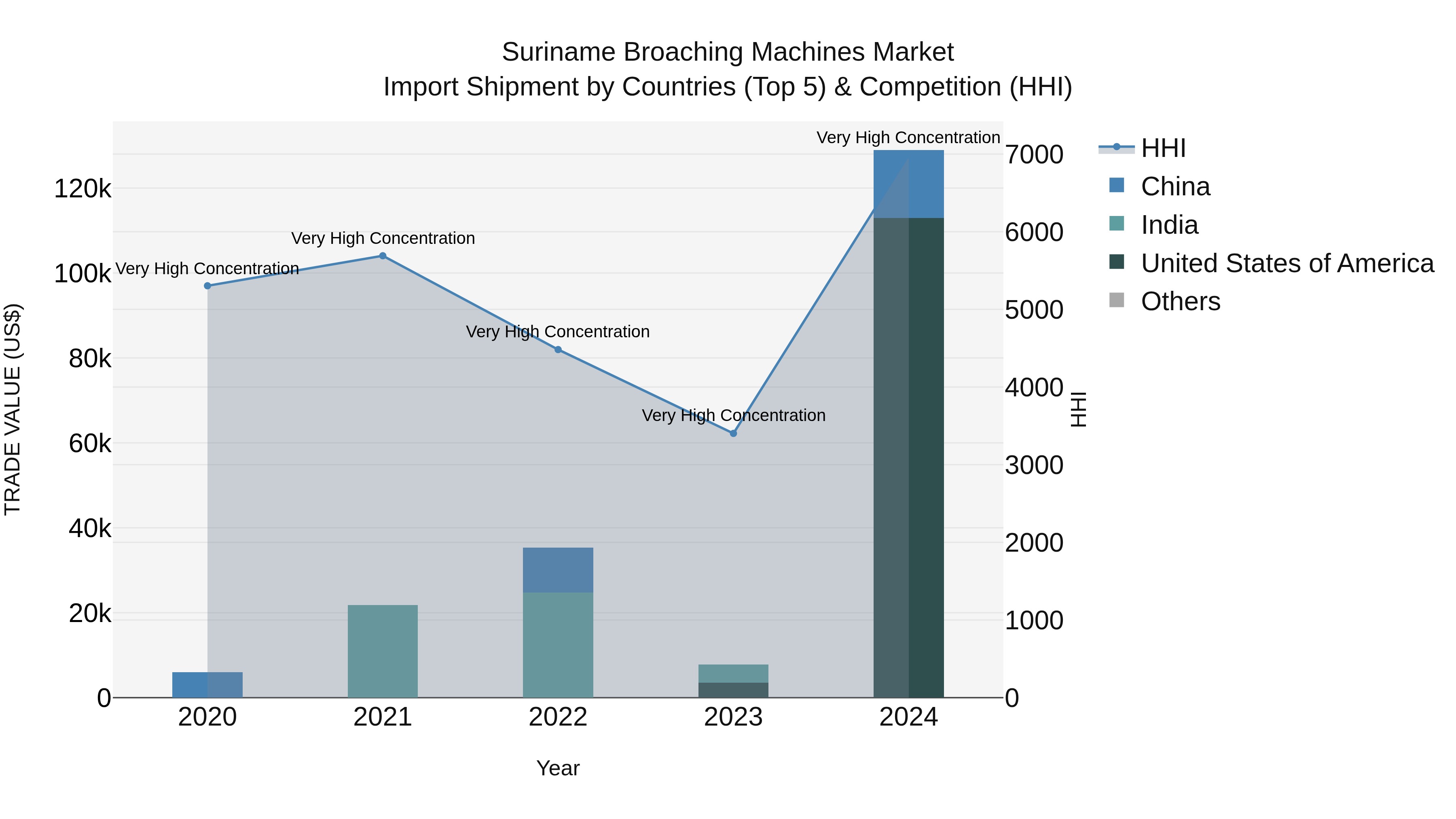Click the 6000 right axis tick

[1034, 232]
